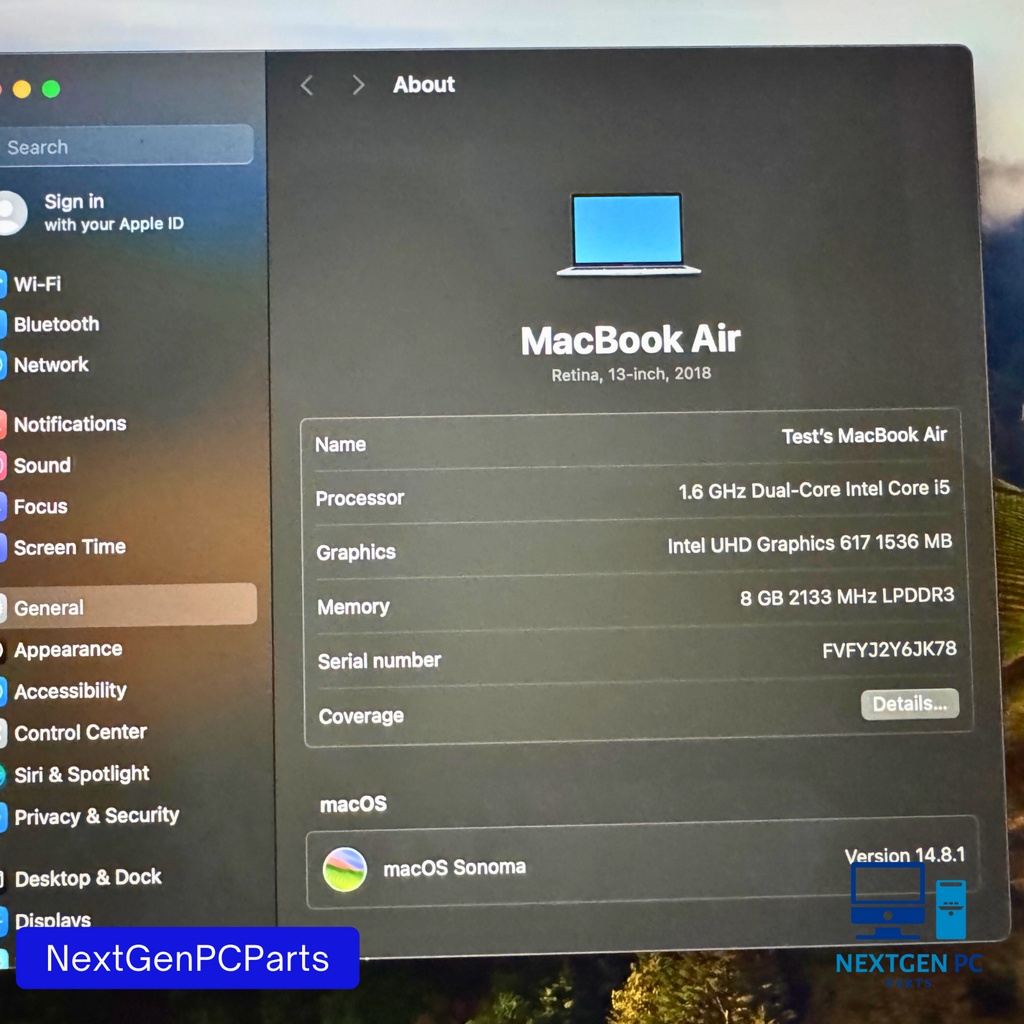Click the macOS Sonoma row label
1024x1024 pixels.
click(455, 868)
